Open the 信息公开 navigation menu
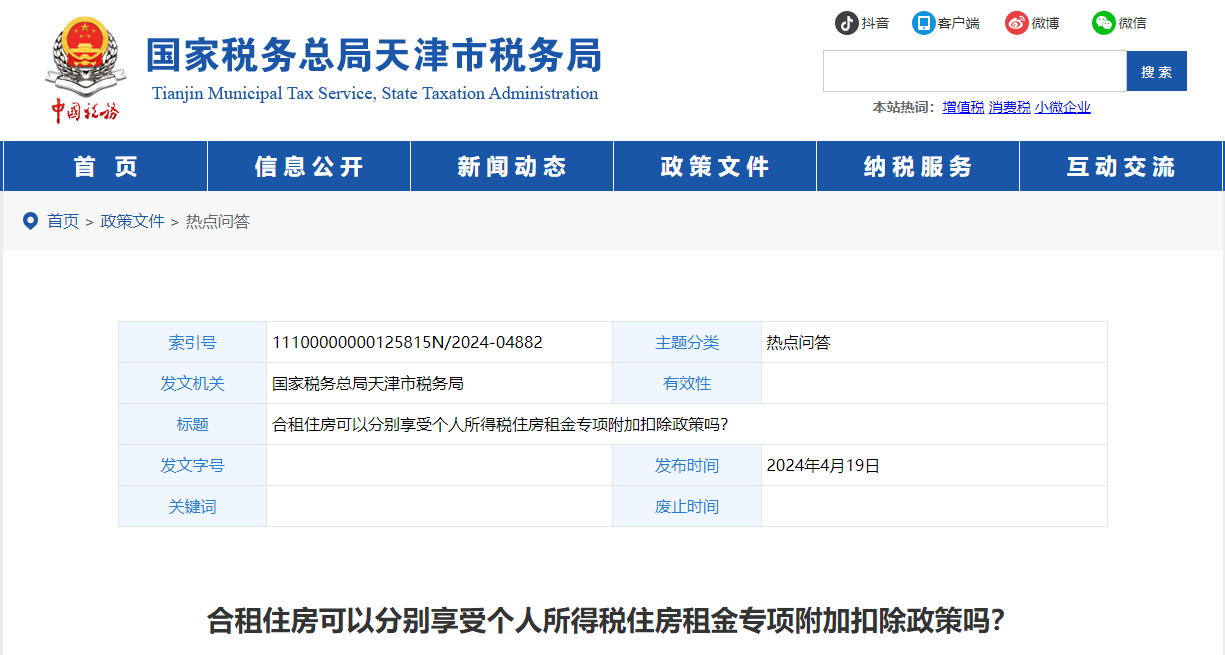This screenshot has height=655, width=1225. (309, 167)
